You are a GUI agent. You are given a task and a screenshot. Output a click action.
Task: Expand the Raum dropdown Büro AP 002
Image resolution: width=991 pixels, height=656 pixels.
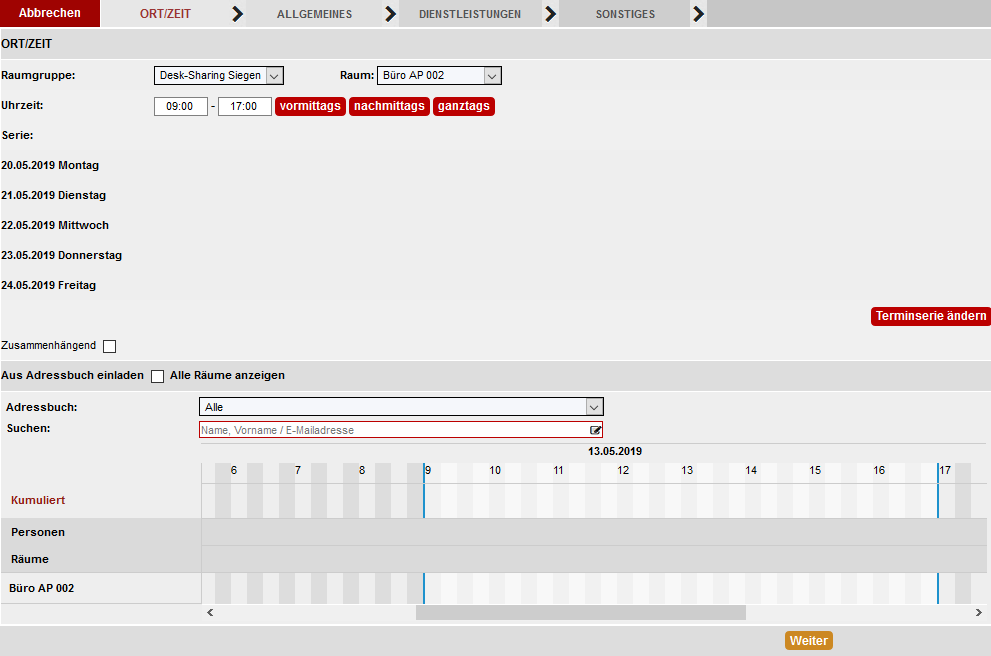439,76
